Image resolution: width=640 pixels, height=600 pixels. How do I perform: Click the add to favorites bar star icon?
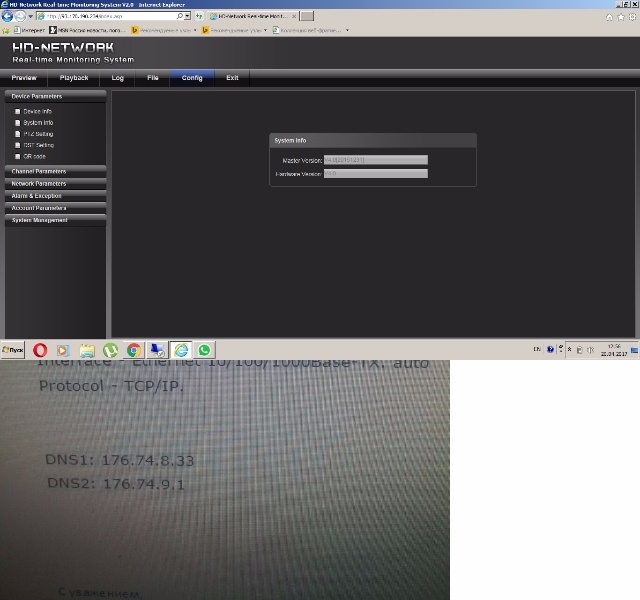[x=6, y=30]
